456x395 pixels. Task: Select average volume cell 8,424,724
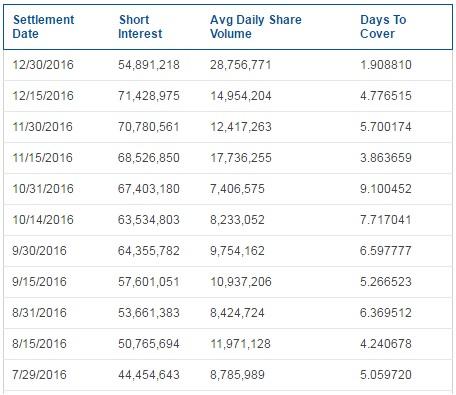pyautogui.click(x=237, y=313)
